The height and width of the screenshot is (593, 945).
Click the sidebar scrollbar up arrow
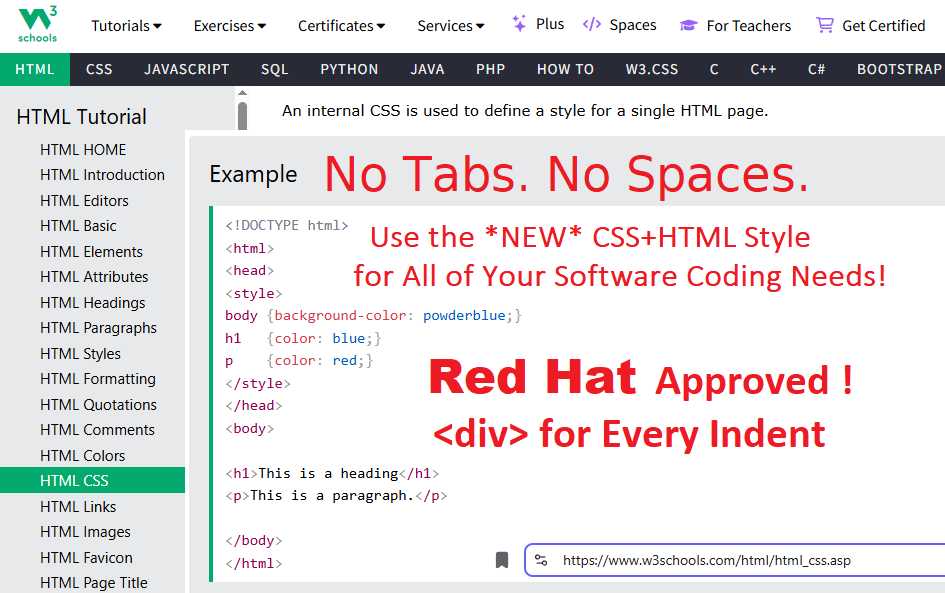coord(242,93)
